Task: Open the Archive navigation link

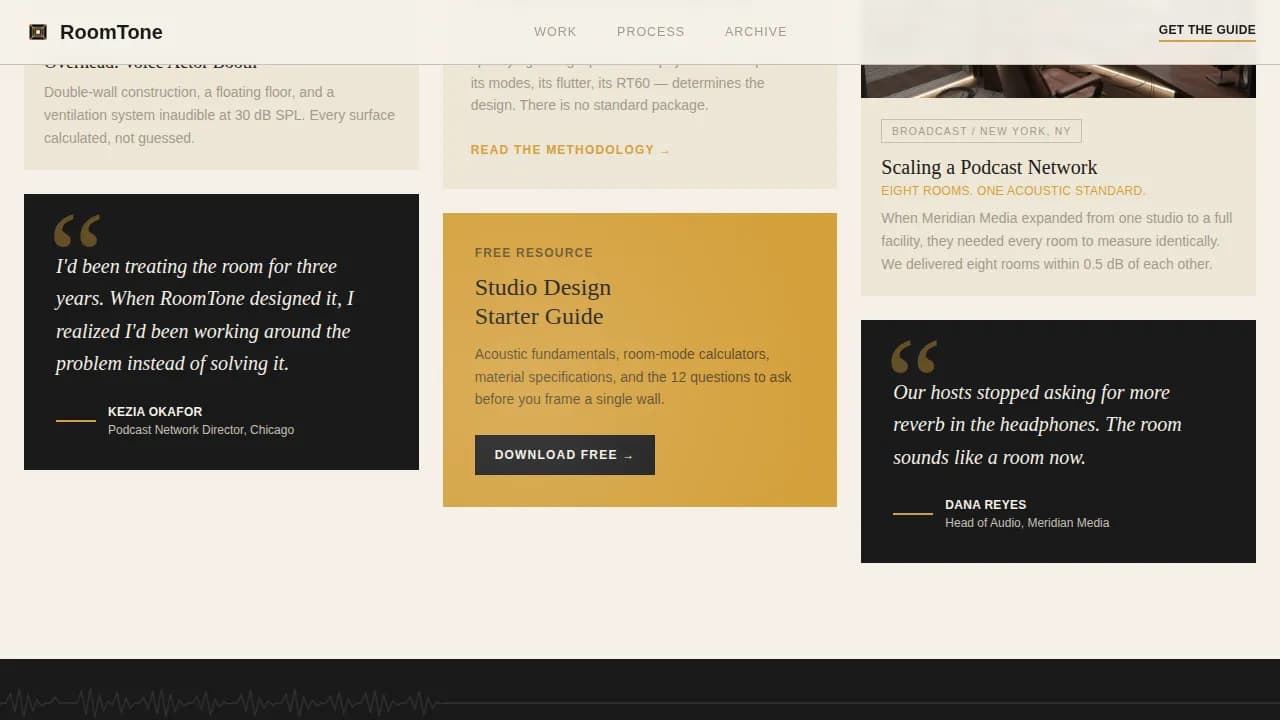Action: click(755, 32)
